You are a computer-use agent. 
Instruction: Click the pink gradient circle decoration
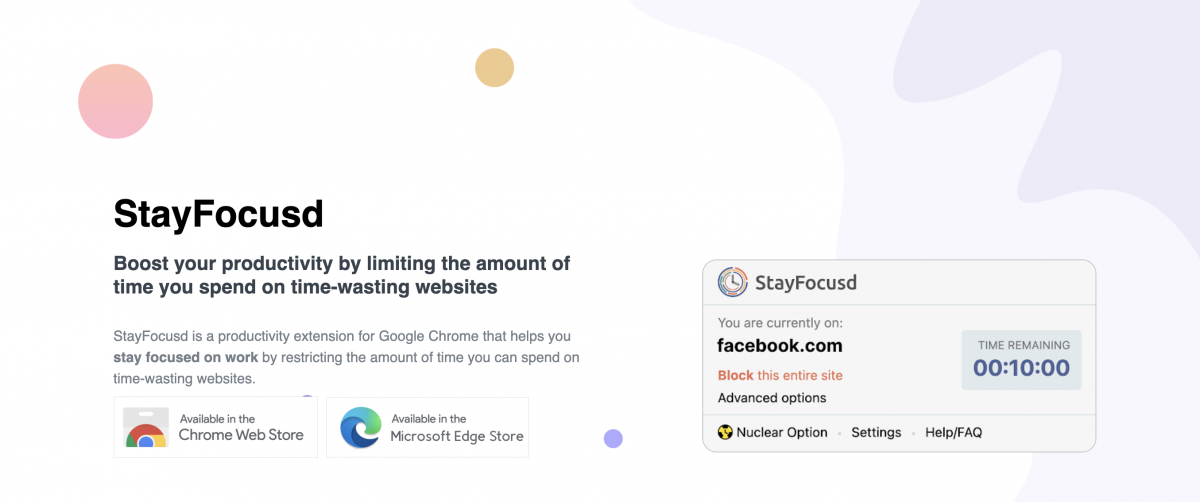pos(115,101)
